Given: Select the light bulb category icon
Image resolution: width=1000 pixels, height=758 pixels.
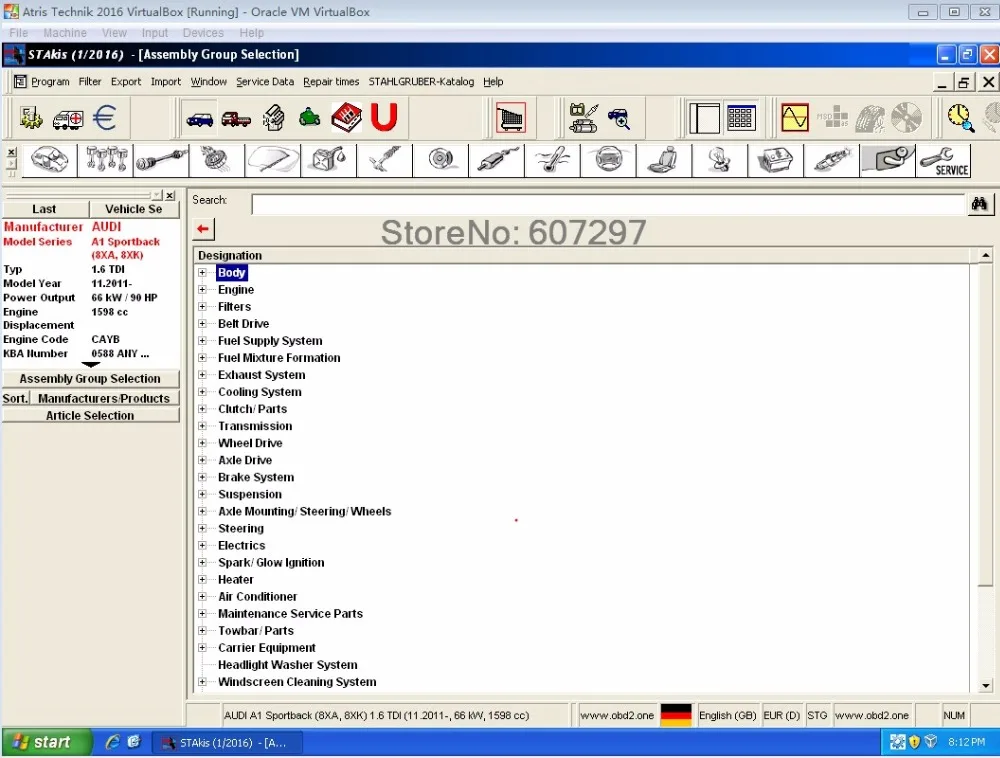Looking at the screenshot, I should pos(720,160).
